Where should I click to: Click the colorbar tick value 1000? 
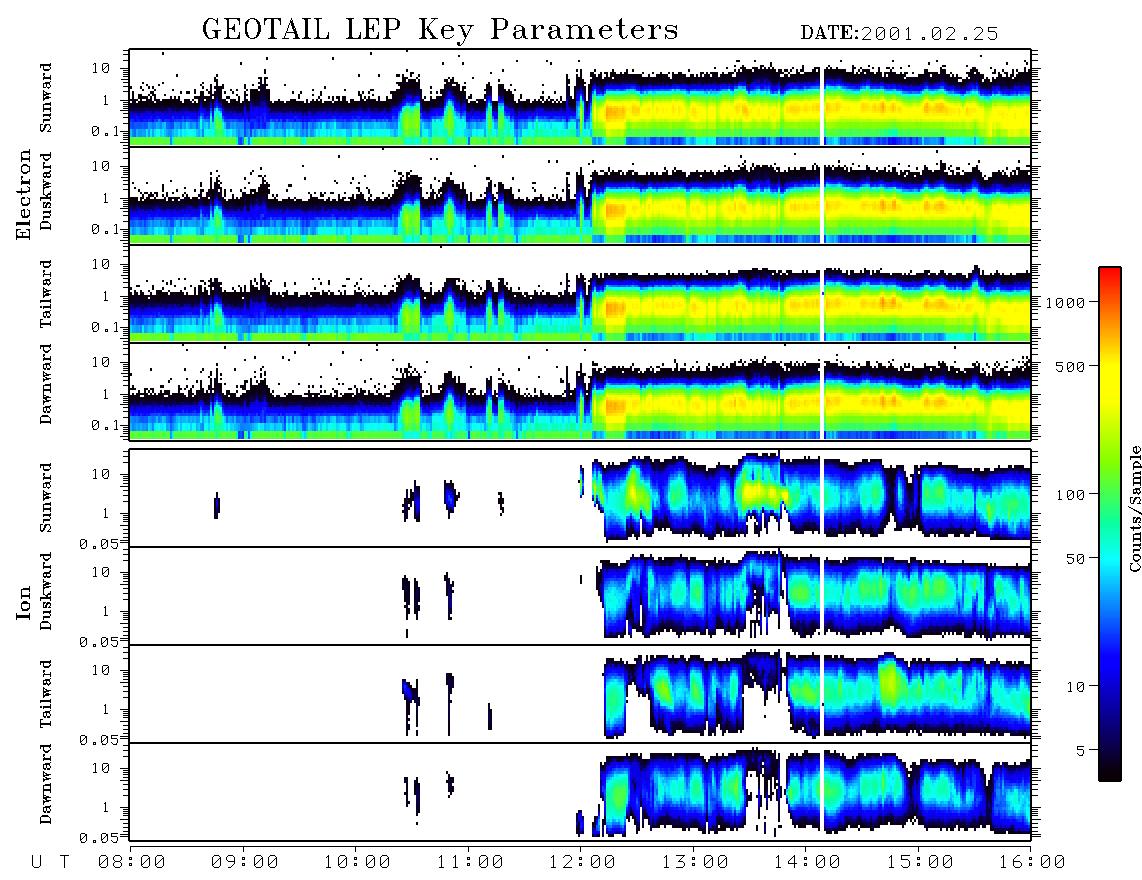(x=1065, y=302)
